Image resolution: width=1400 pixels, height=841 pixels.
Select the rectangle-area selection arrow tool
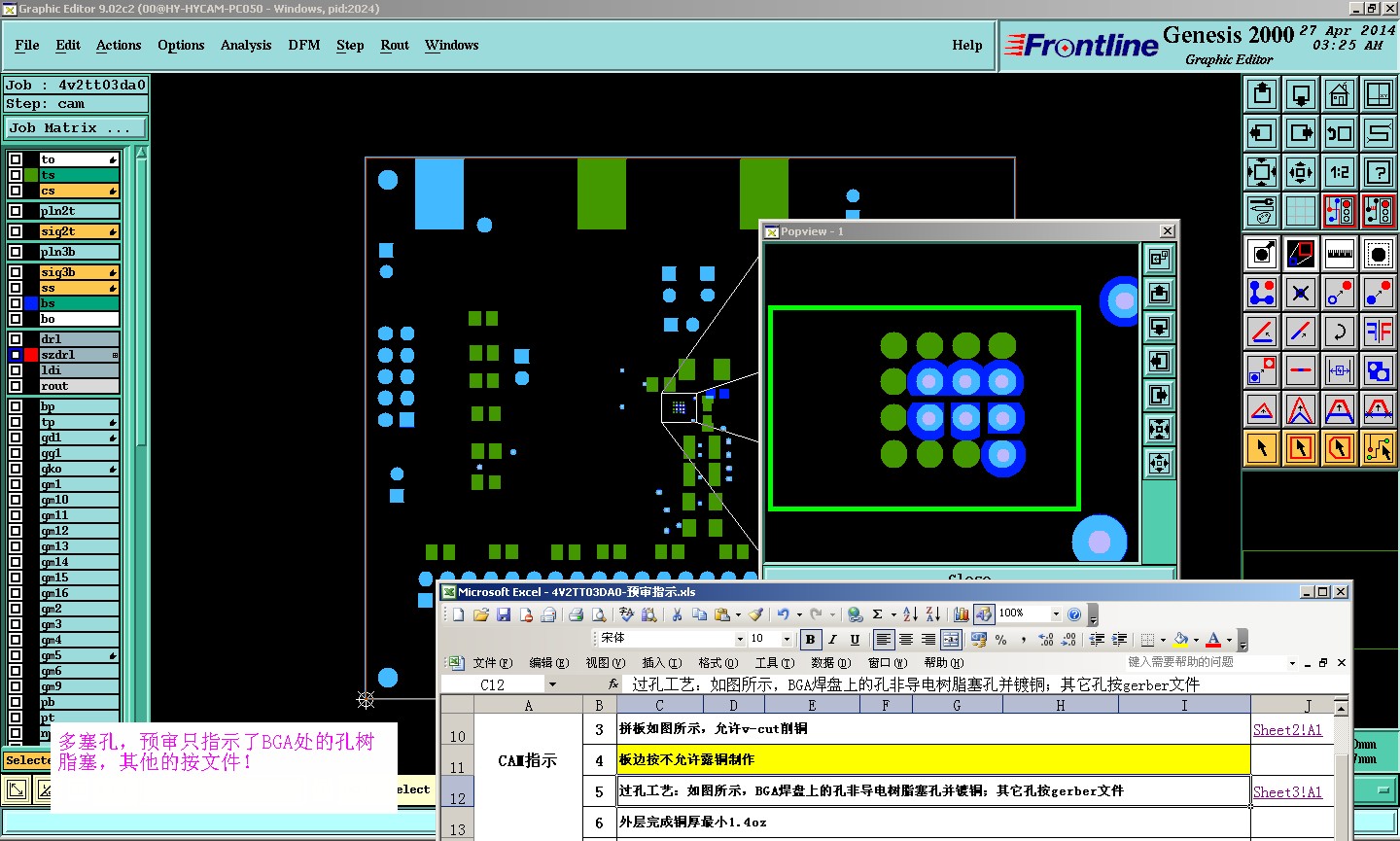[1301, 448]
